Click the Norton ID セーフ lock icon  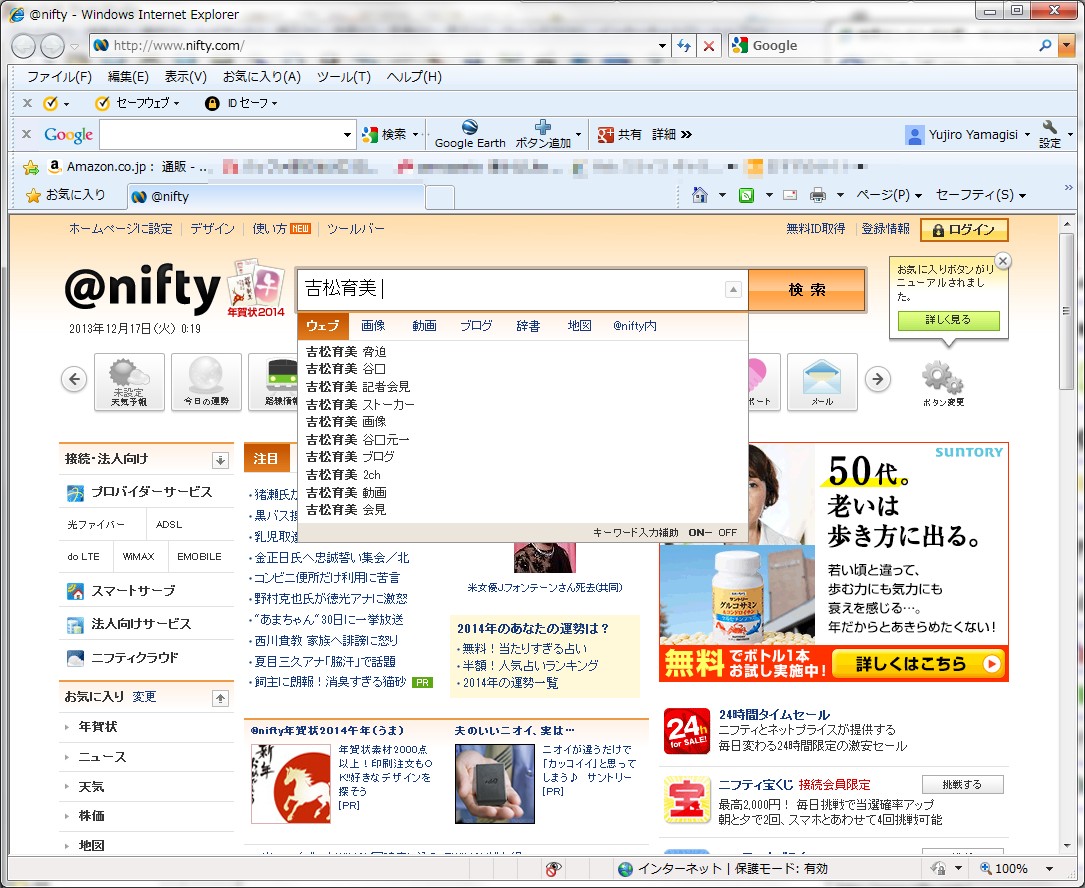click(212, 103)
